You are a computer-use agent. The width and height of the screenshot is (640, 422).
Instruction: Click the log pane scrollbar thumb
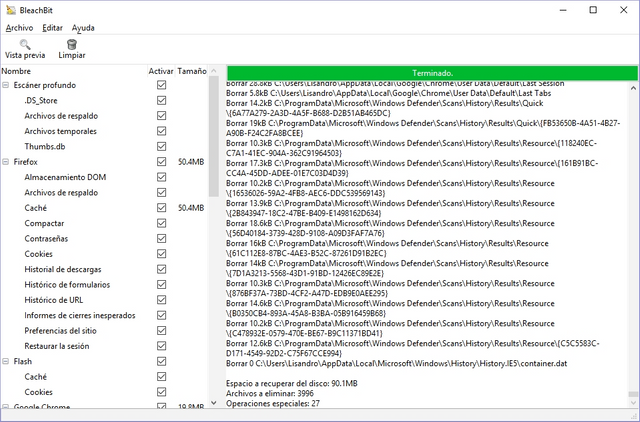click(633, 394)
